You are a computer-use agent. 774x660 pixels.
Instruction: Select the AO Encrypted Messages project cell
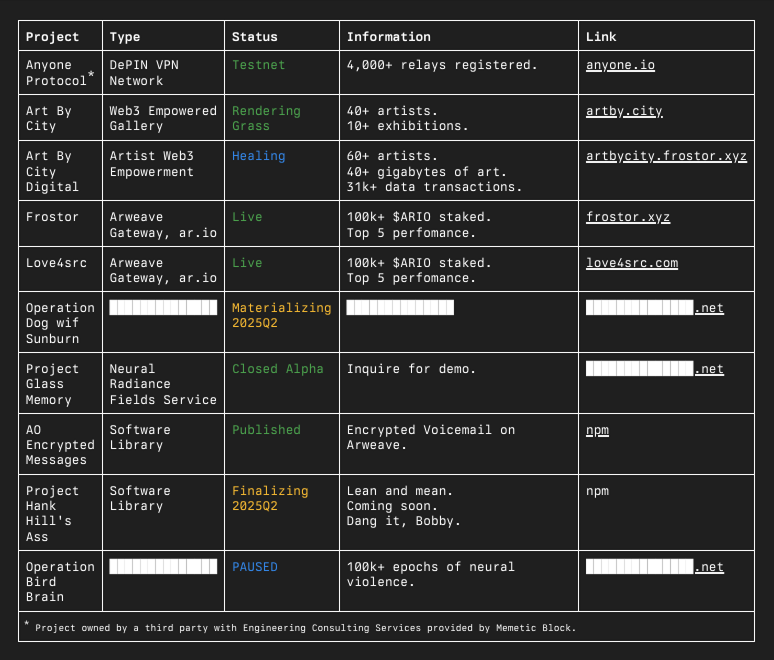tap(60, 444)
